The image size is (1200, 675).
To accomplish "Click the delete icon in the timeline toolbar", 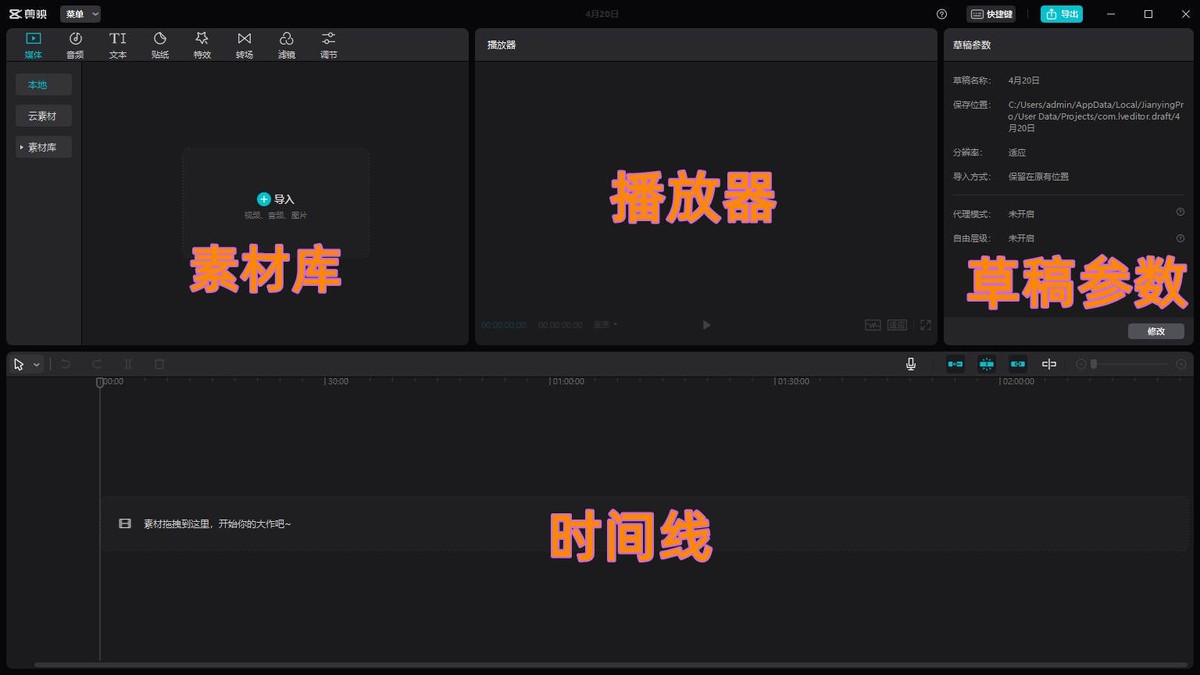I will 158,363.
